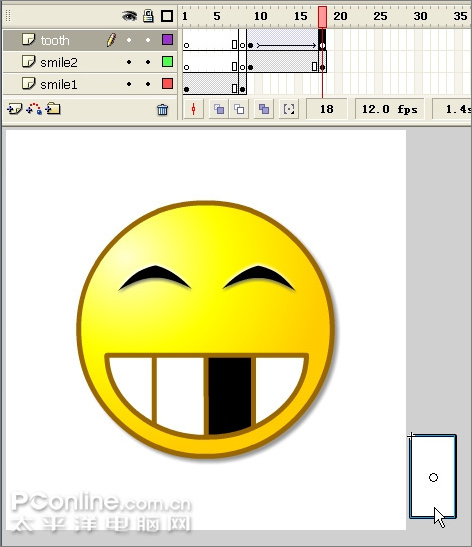Click the Center Frame button

[x=194, y=109]
